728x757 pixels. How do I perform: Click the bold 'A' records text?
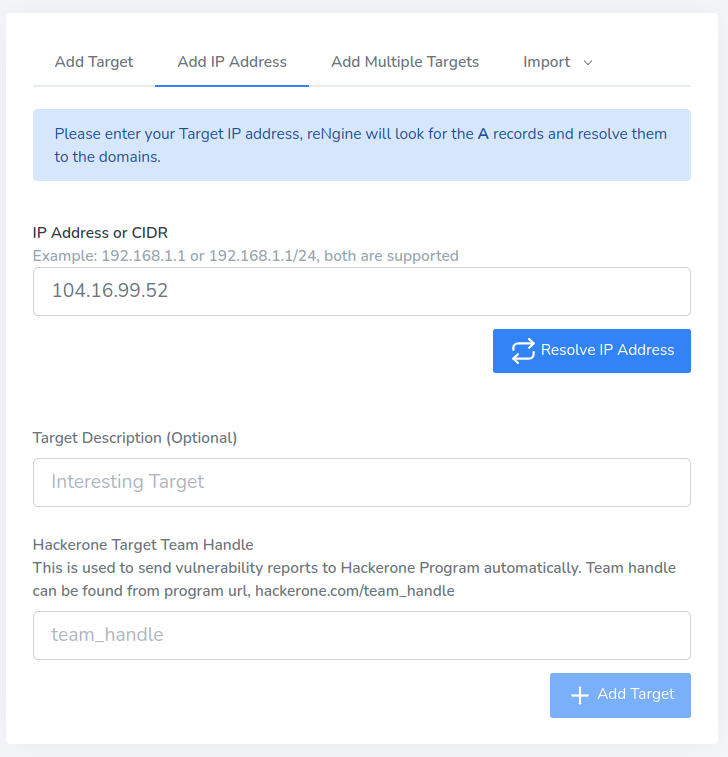[x=483, y=134]
